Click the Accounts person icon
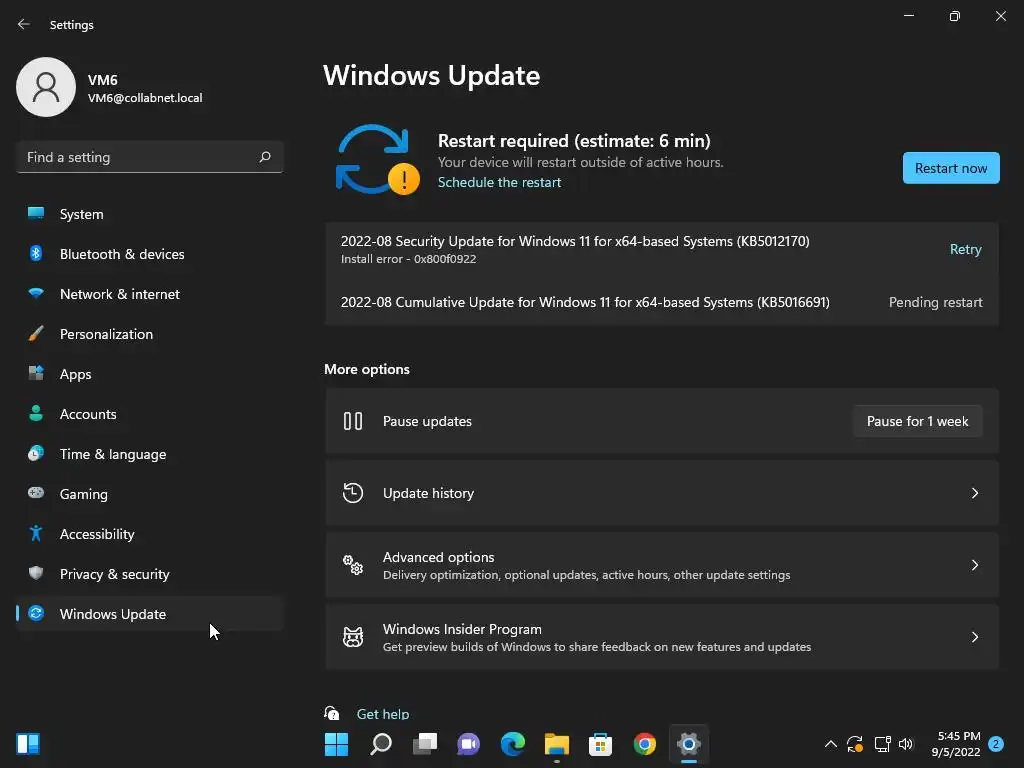This screenshot has height=768, width=1024. [x=36, y=413]
